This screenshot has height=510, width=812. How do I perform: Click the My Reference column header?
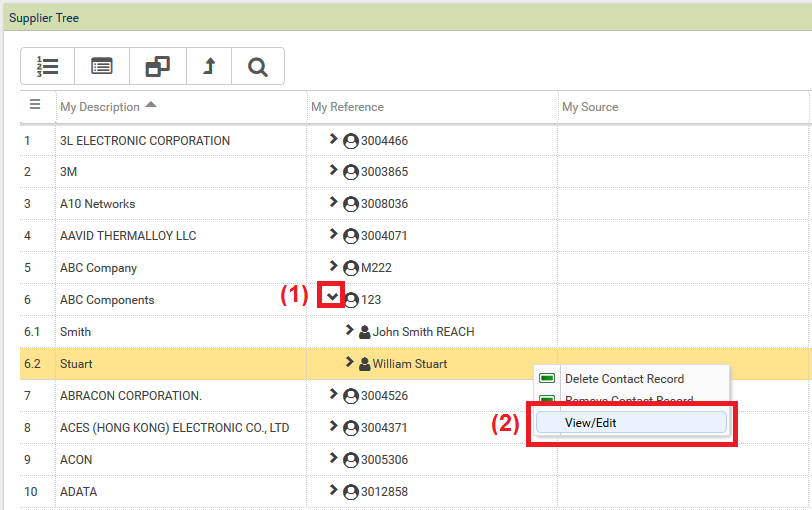point(347,107)
